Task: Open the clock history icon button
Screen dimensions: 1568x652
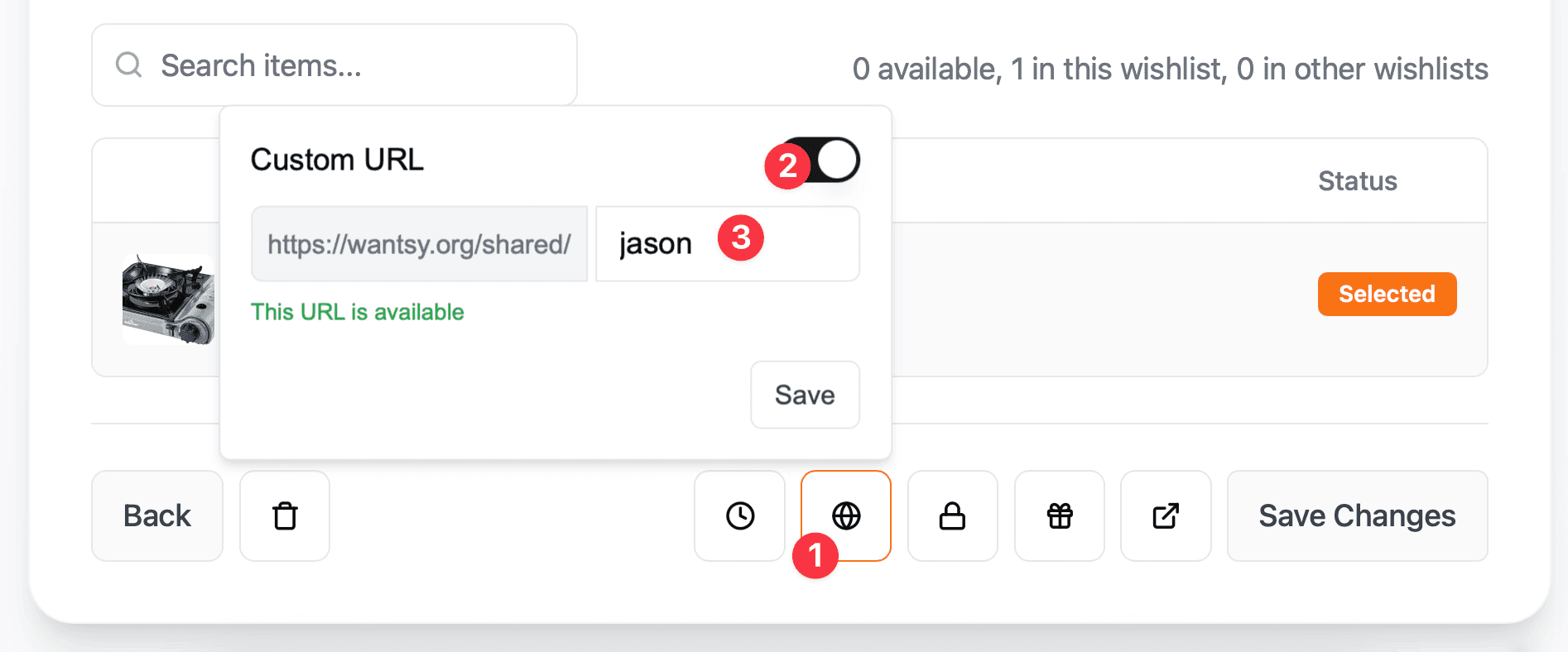Action: pos(739,516)
